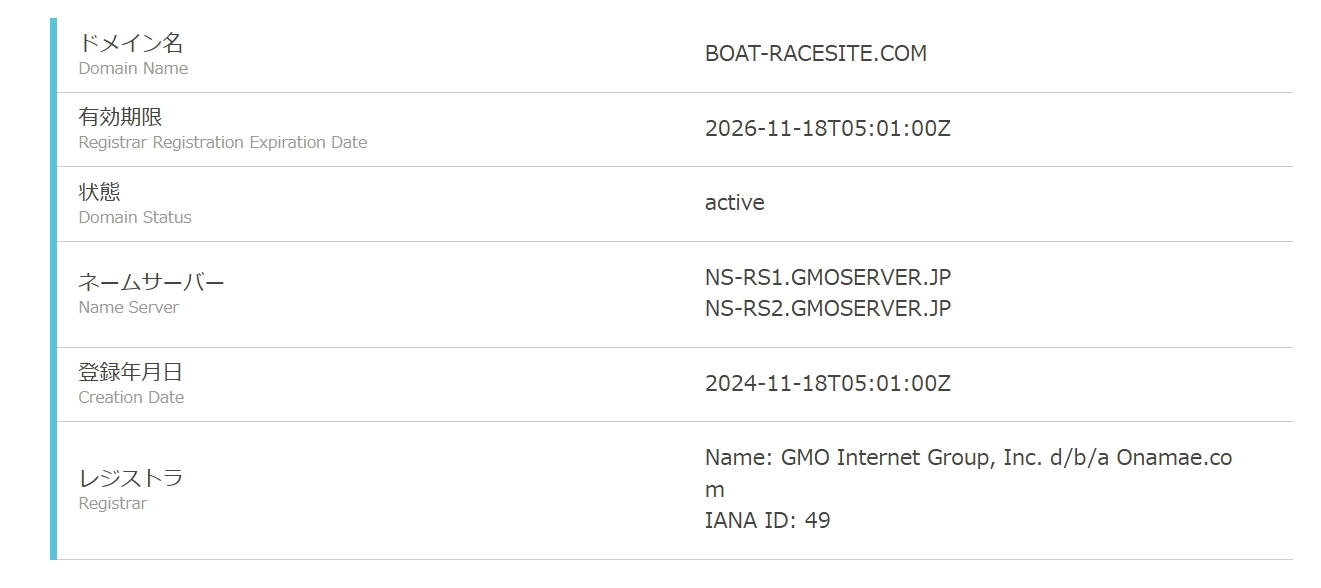Click the 状態 heading

(x=99, y=191)
